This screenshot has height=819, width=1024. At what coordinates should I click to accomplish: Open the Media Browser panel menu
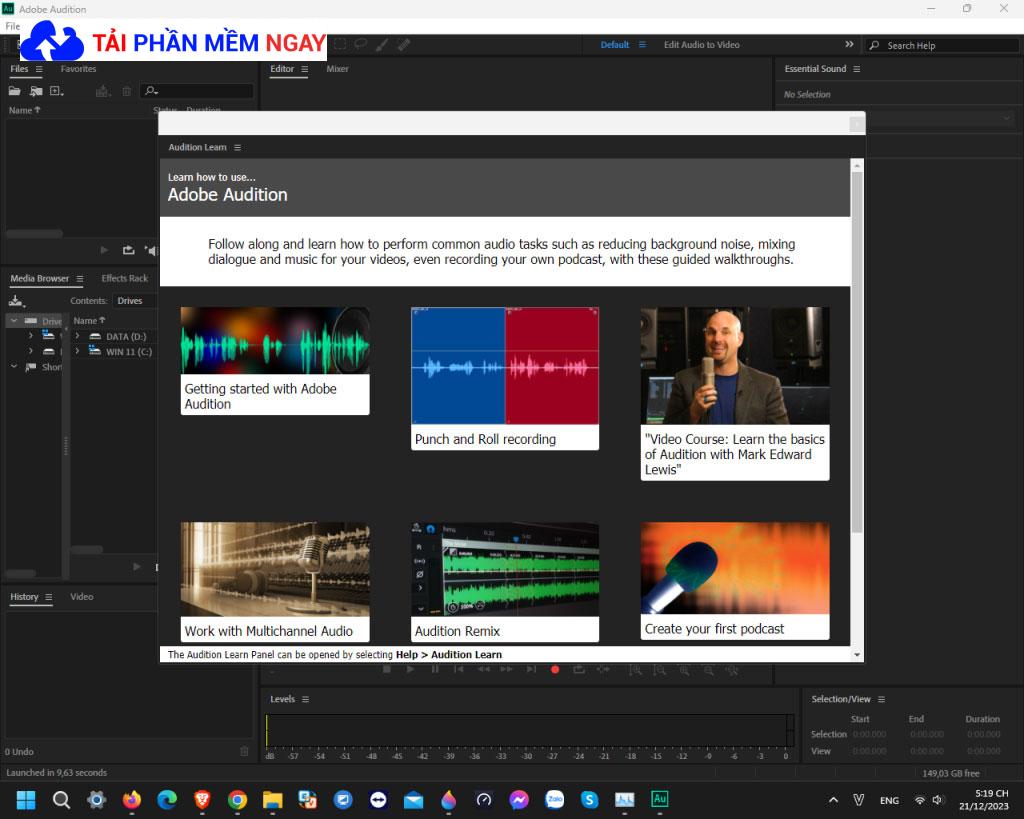(x=80, y=278)
